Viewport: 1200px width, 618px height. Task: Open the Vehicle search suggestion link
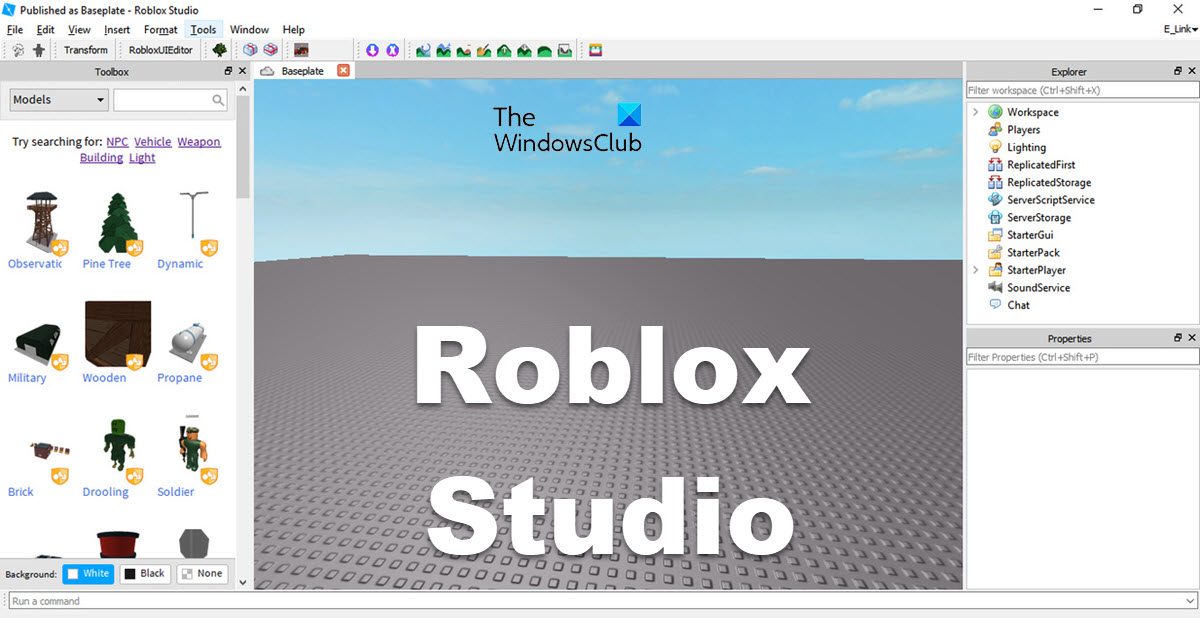(x=152, y=141)
